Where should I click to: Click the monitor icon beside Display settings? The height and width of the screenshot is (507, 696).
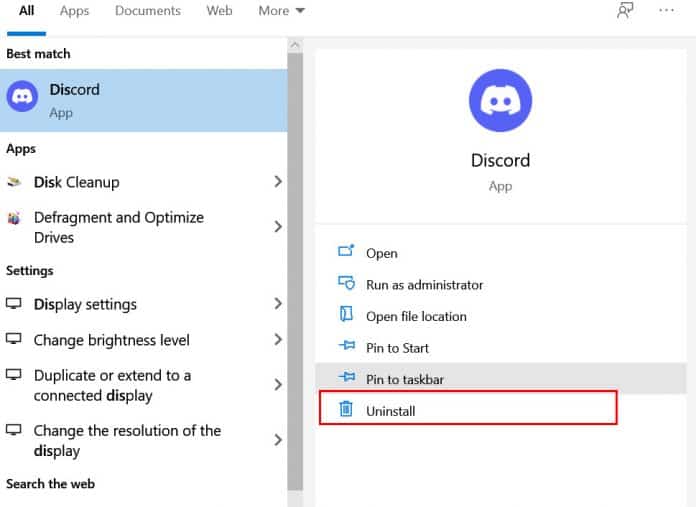pos(15,304)
